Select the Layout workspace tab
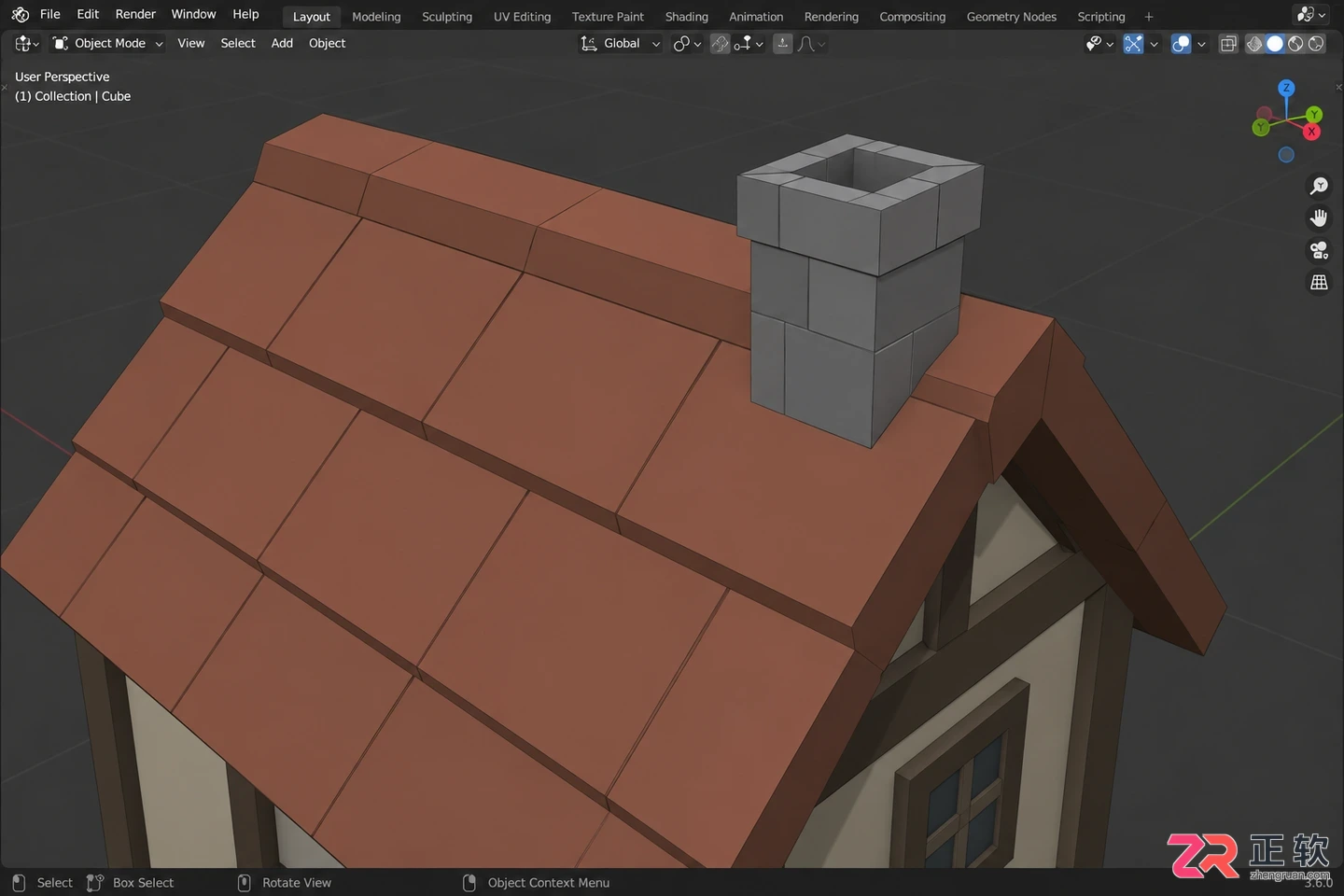 311,17
